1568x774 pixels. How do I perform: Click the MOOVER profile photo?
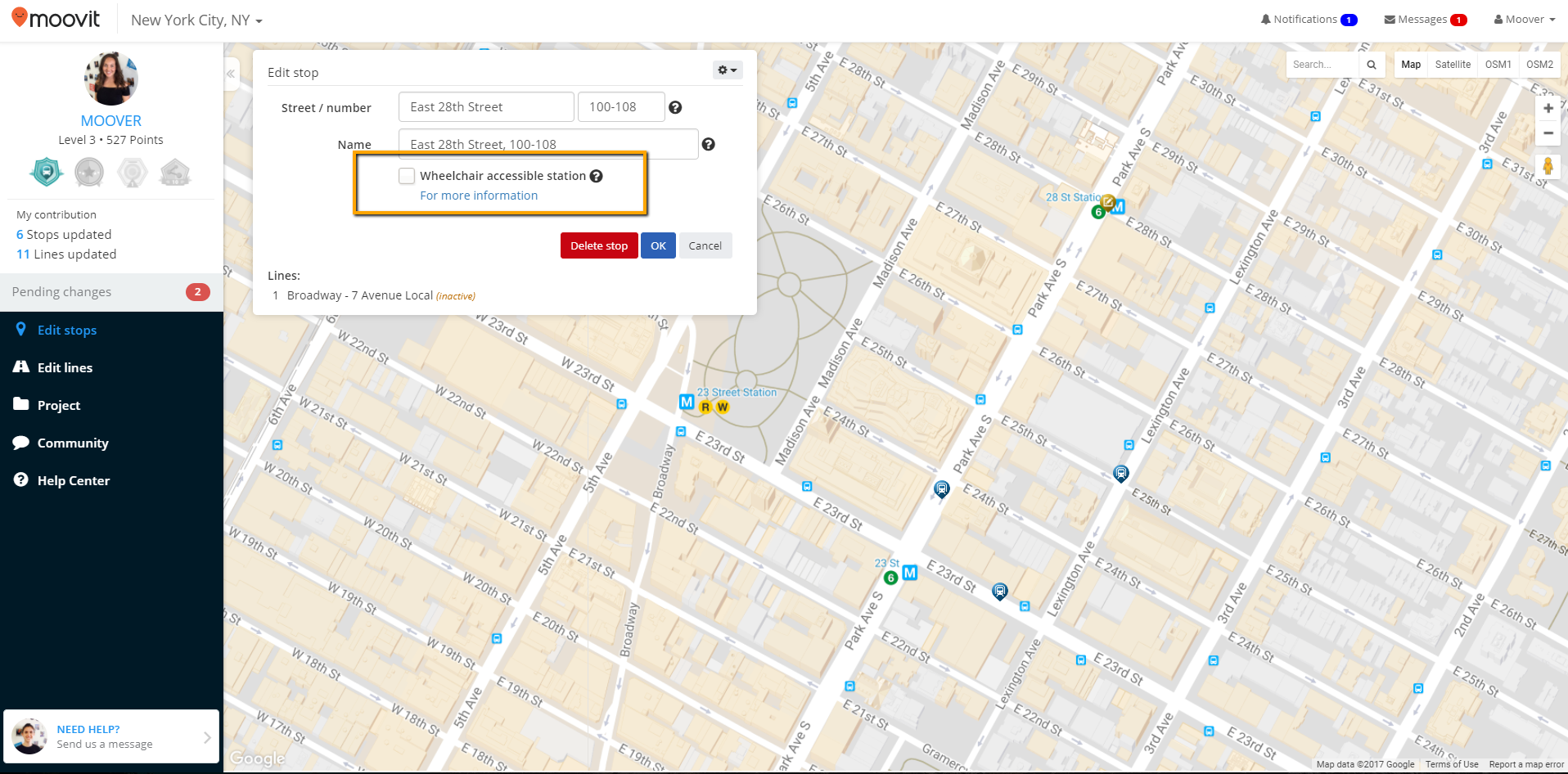coord(111,79)
